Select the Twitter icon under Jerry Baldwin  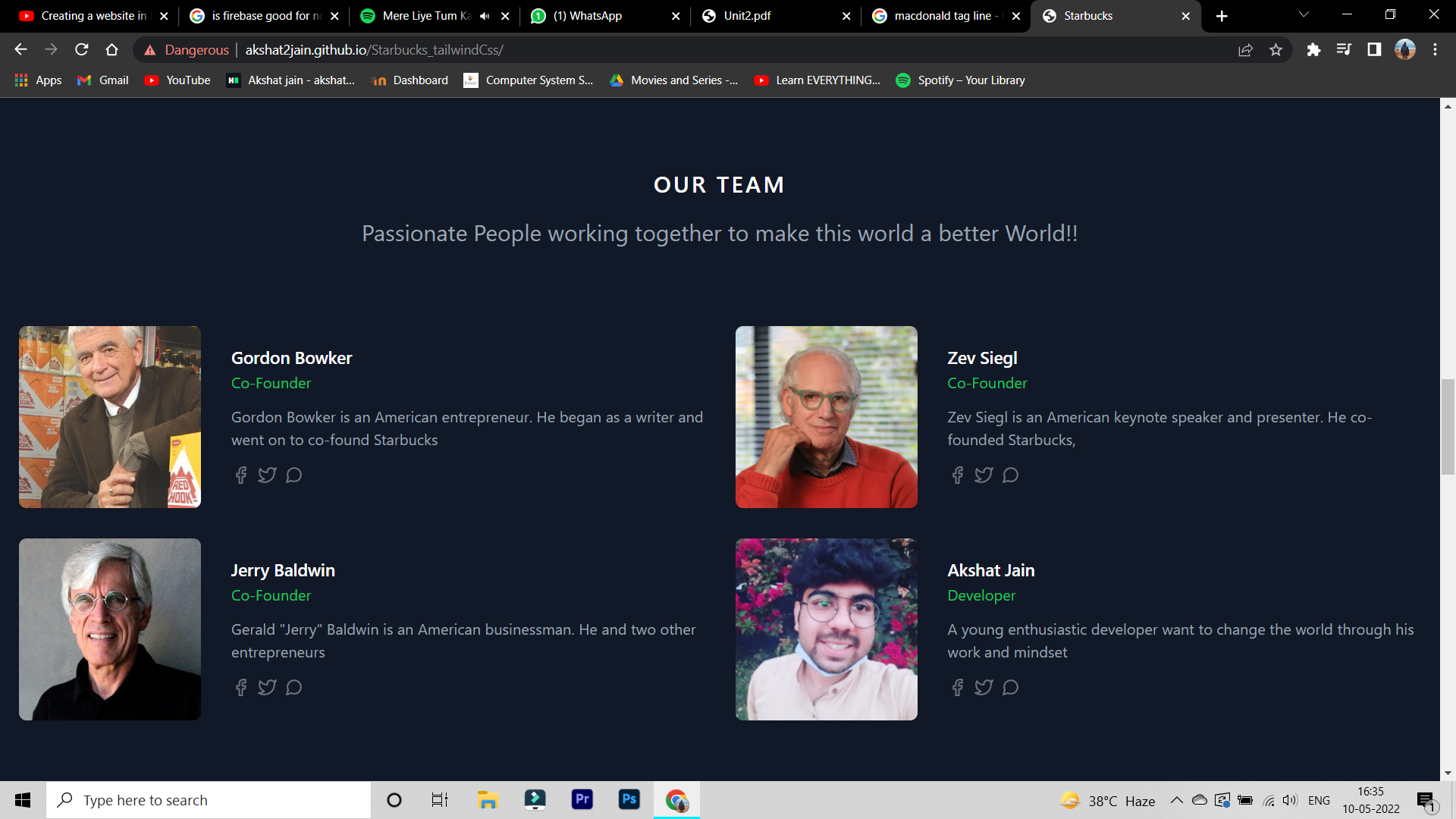click(x=267, y=687)
